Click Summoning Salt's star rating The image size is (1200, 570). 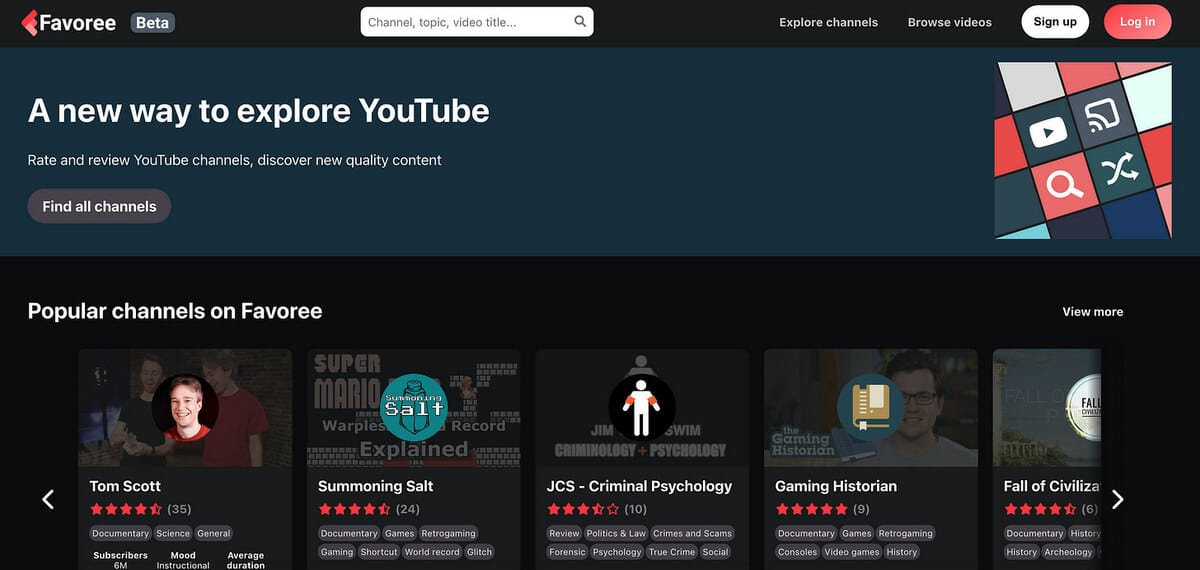pyautogui.click(x=354, y=509)
